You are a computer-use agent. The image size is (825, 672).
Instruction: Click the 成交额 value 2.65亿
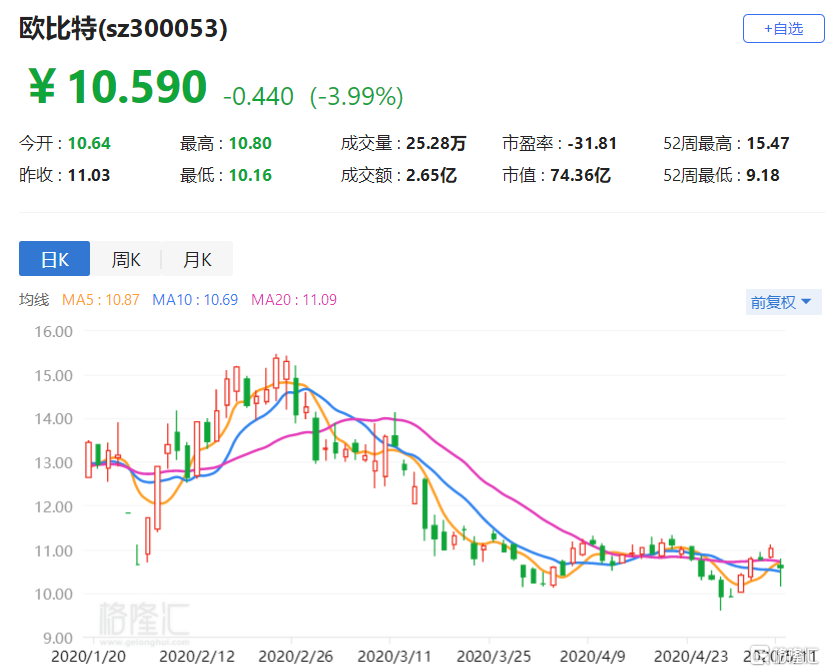click(431, 175)
